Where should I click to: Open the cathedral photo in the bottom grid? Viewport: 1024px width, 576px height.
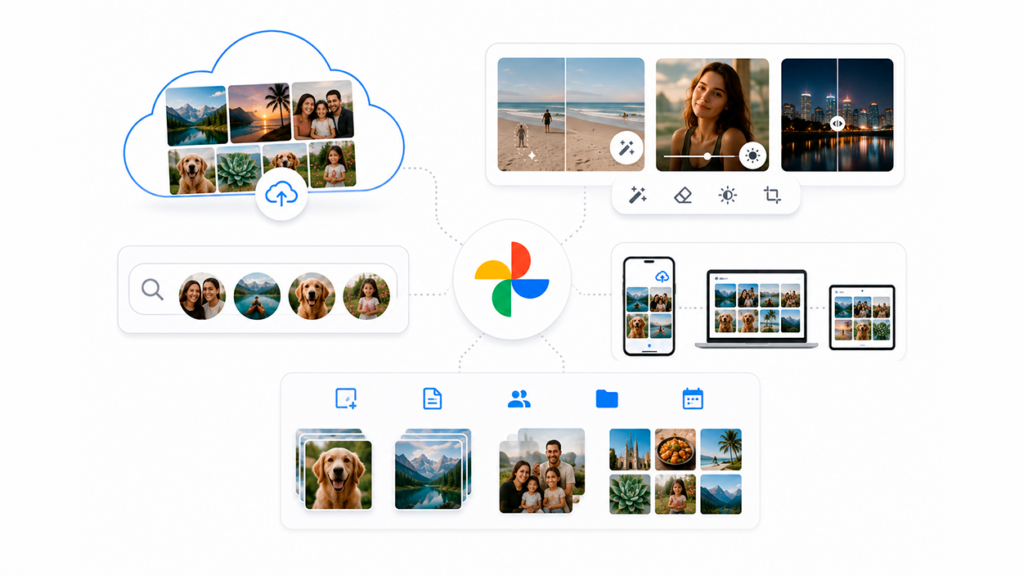coord(630,449)
